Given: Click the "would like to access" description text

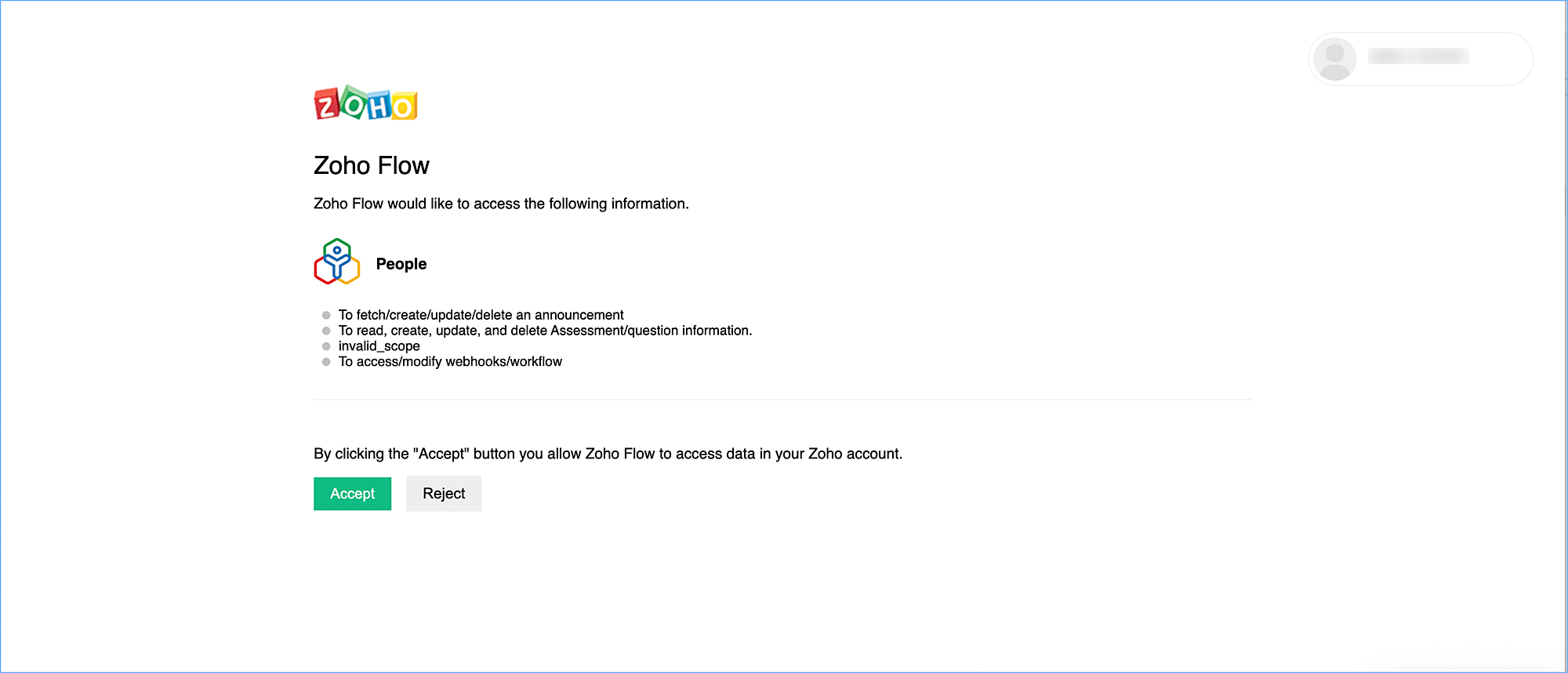Looking at the screenshot, I should pyautogui.click(x=501, y=204).
